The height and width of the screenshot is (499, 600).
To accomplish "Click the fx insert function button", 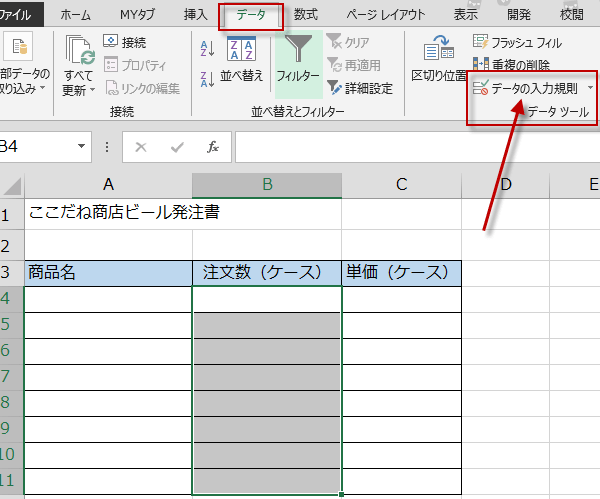I will 213,147.
